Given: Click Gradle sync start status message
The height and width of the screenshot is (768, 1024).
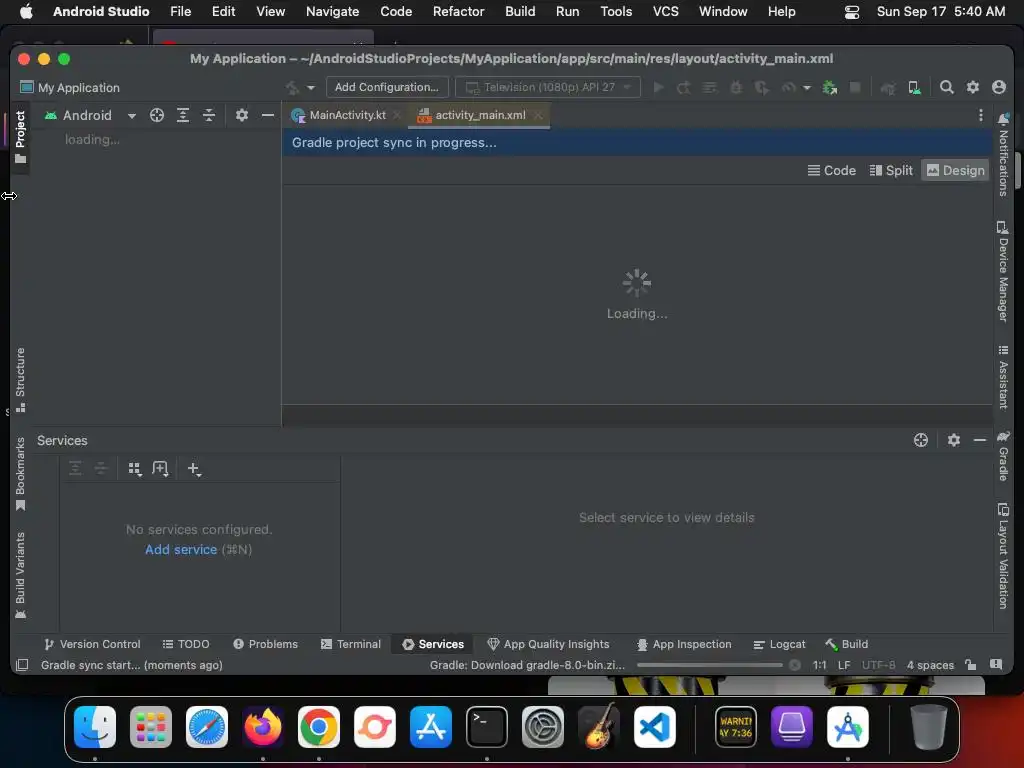Looking at the screenshot, I should click(x=132, y=665).
